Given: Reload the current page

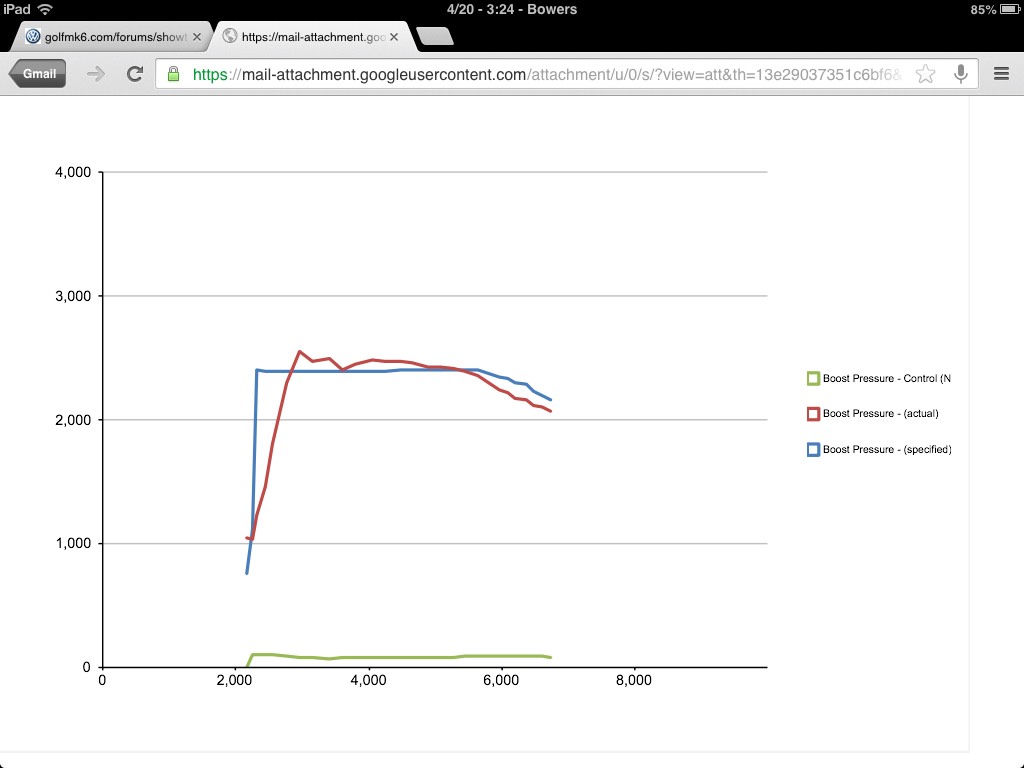Looking at the screenshot, I should (x=135, y=74).
